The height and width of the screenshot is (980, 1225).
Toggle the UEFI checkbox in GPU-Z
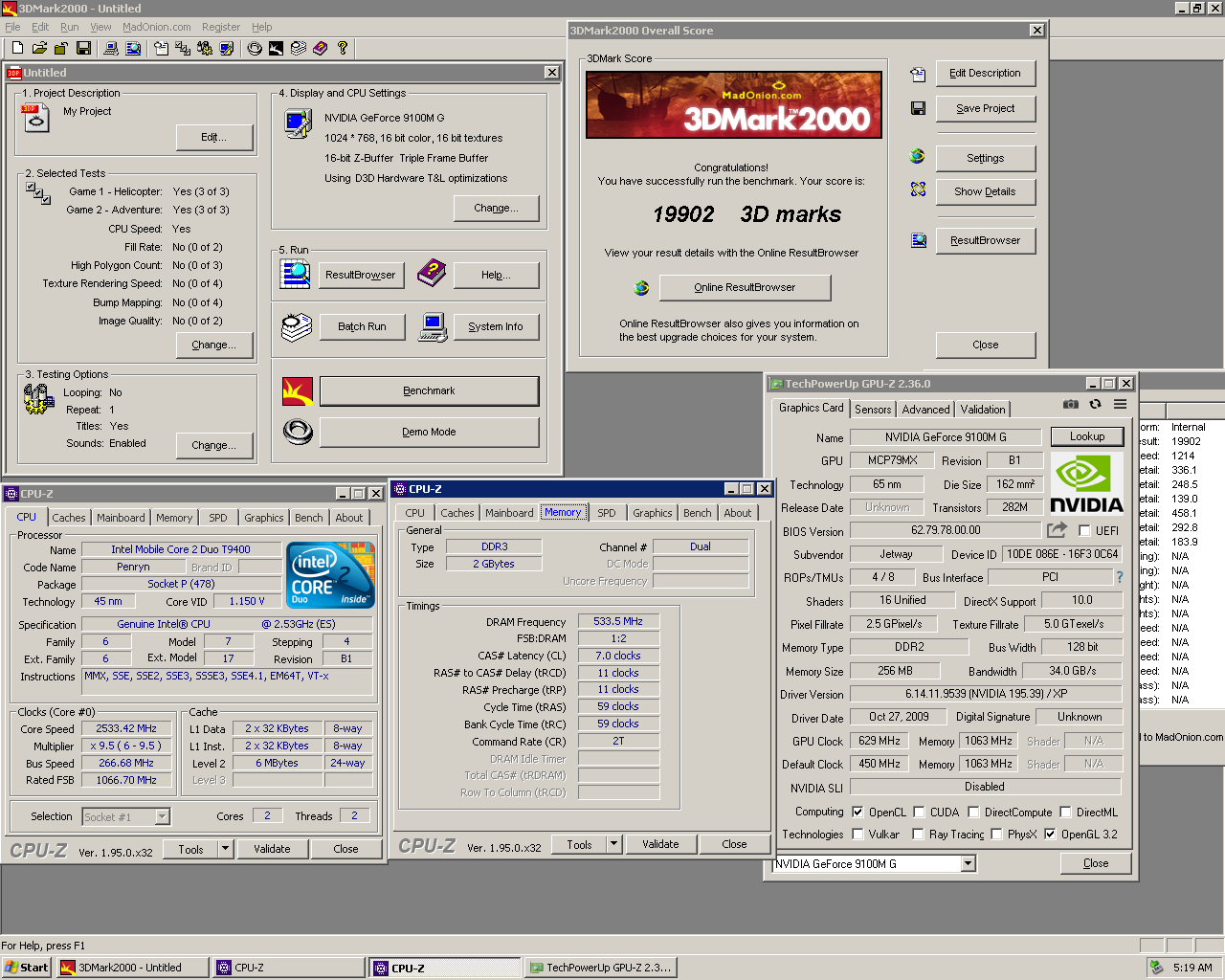pos(1084,530)
